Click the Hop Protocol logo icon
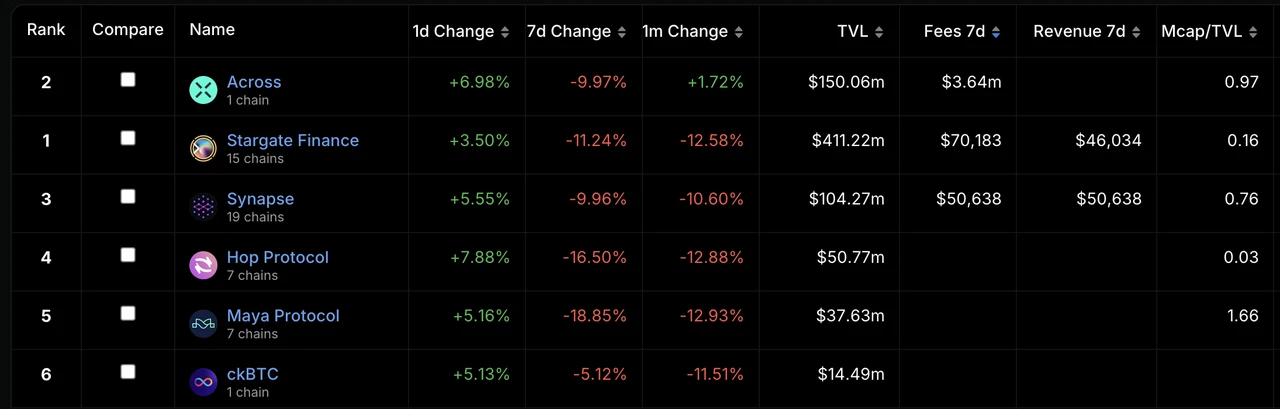This screenshot has width=1280, height=409. (x=203, y=265)
